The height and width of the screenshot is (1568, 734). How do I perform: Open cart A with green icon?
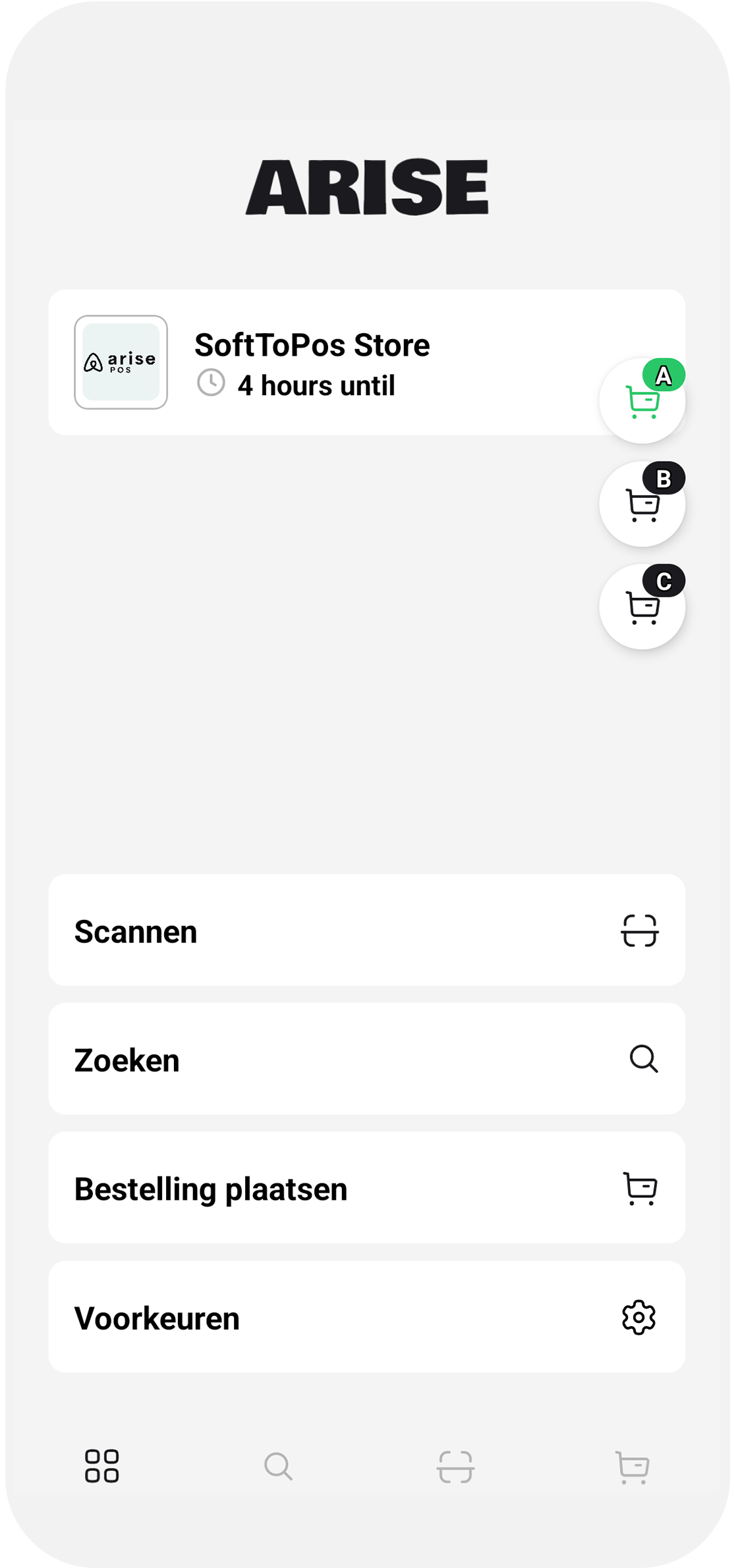click(x=642, y=400)
